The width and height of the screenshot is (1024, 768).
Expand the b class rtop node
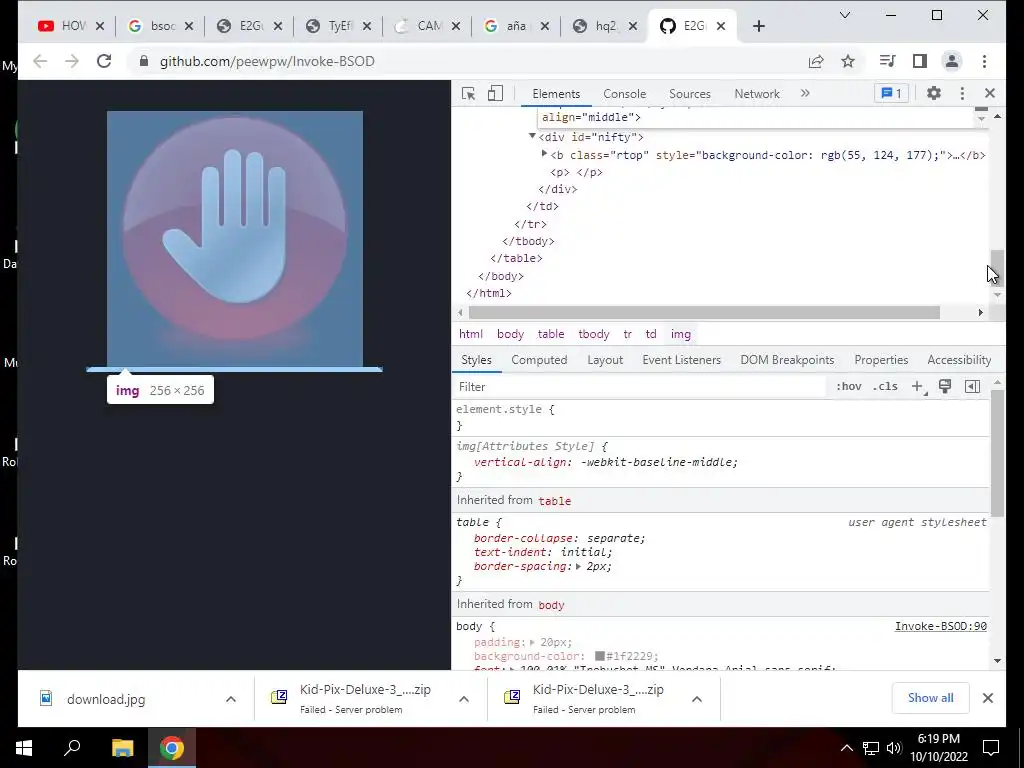click(x=544, y=154)
